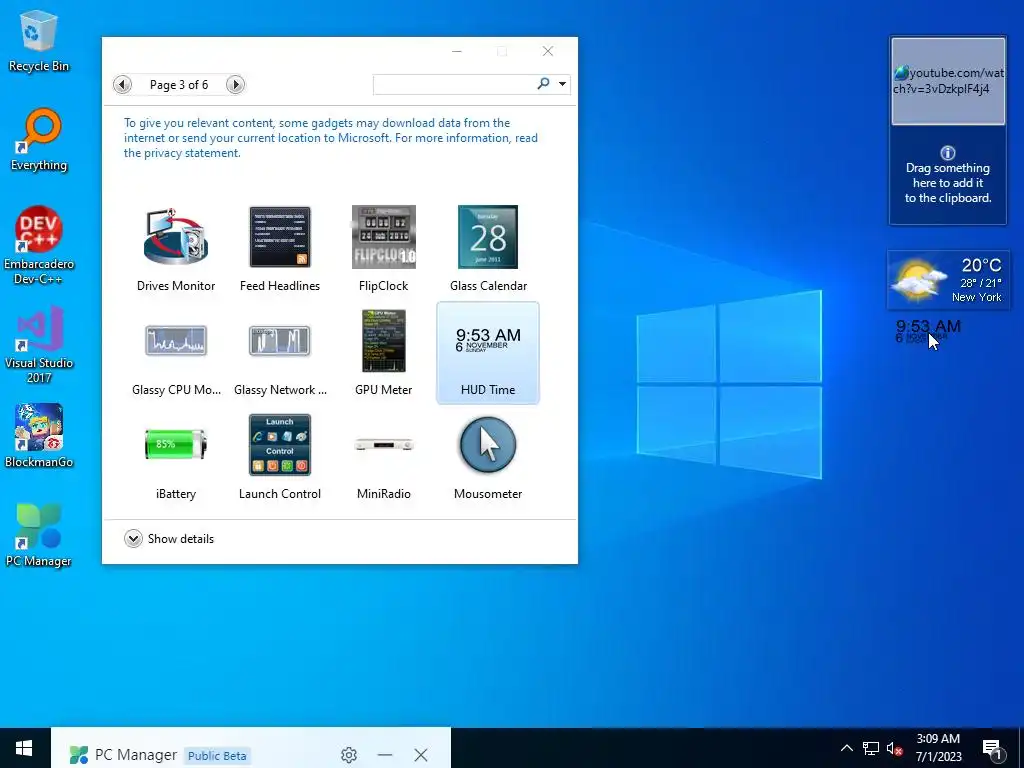This screenshot has height=768, width=1024.
Task: Open Windows Start menu
Action: (x=25, y=748)
